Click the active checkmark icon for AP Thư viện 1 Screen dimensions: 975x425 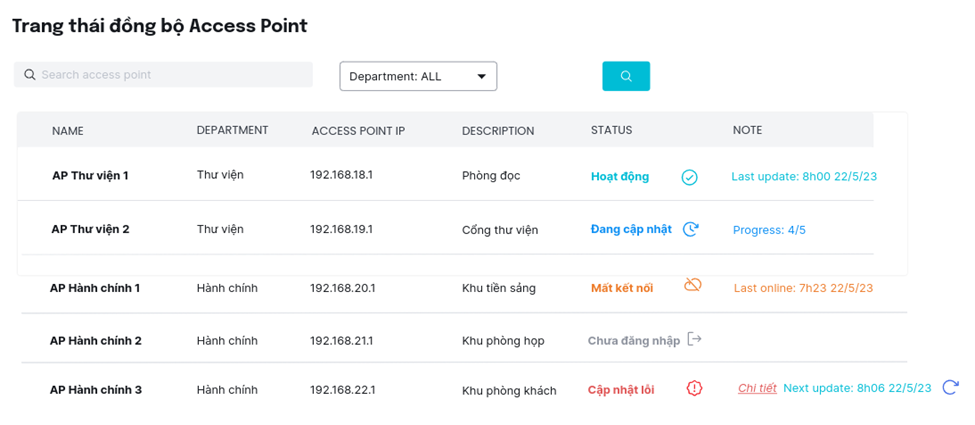[690, 177]
